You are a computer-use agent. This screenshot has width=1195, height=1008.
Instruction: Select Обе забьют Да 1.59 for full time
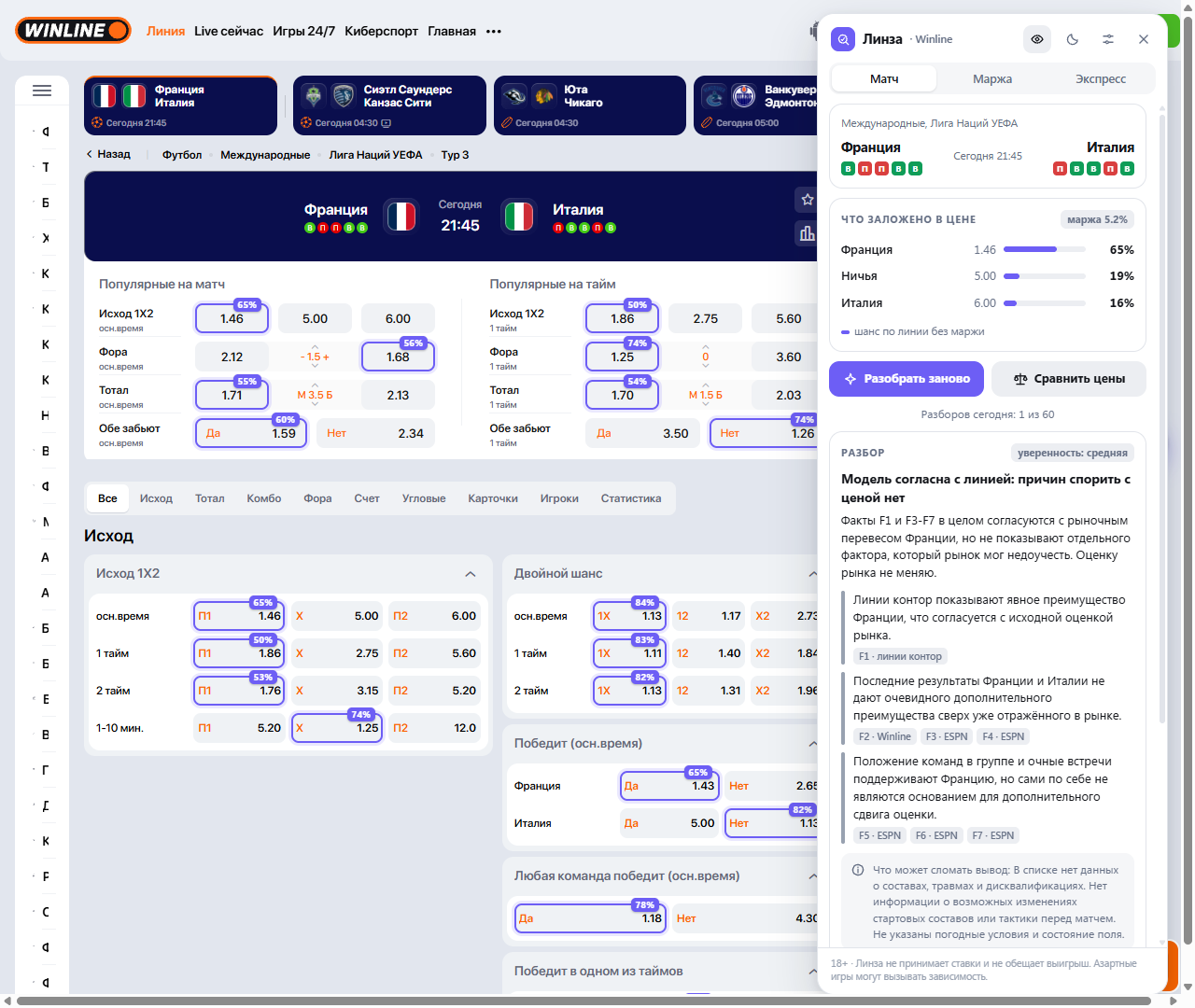[x=250, y=433]
